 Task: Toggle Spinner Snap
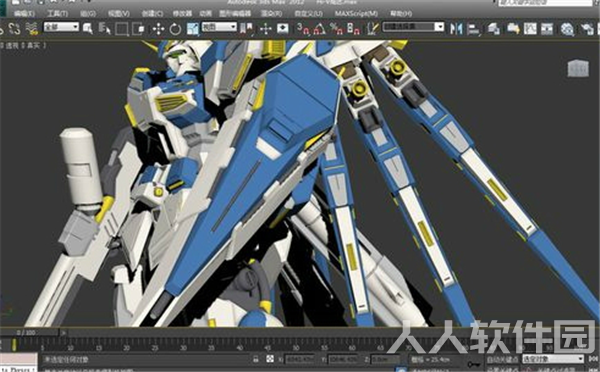(354, 29)
